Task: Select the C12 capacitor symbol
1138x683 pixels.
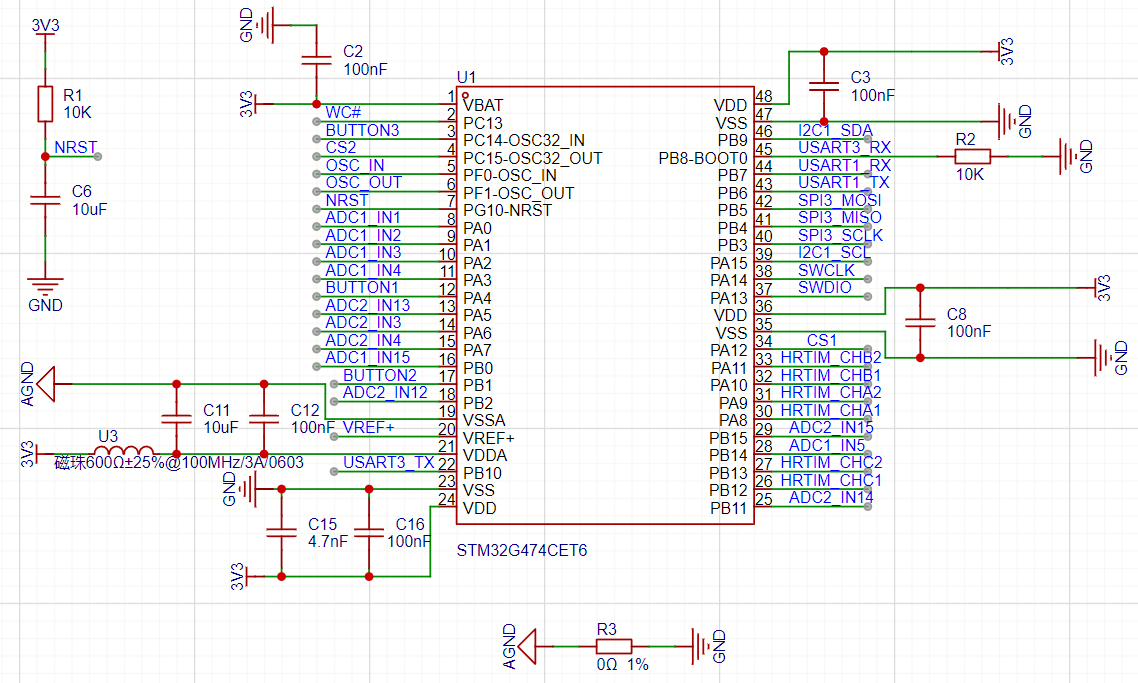Action: click(263, 419)
